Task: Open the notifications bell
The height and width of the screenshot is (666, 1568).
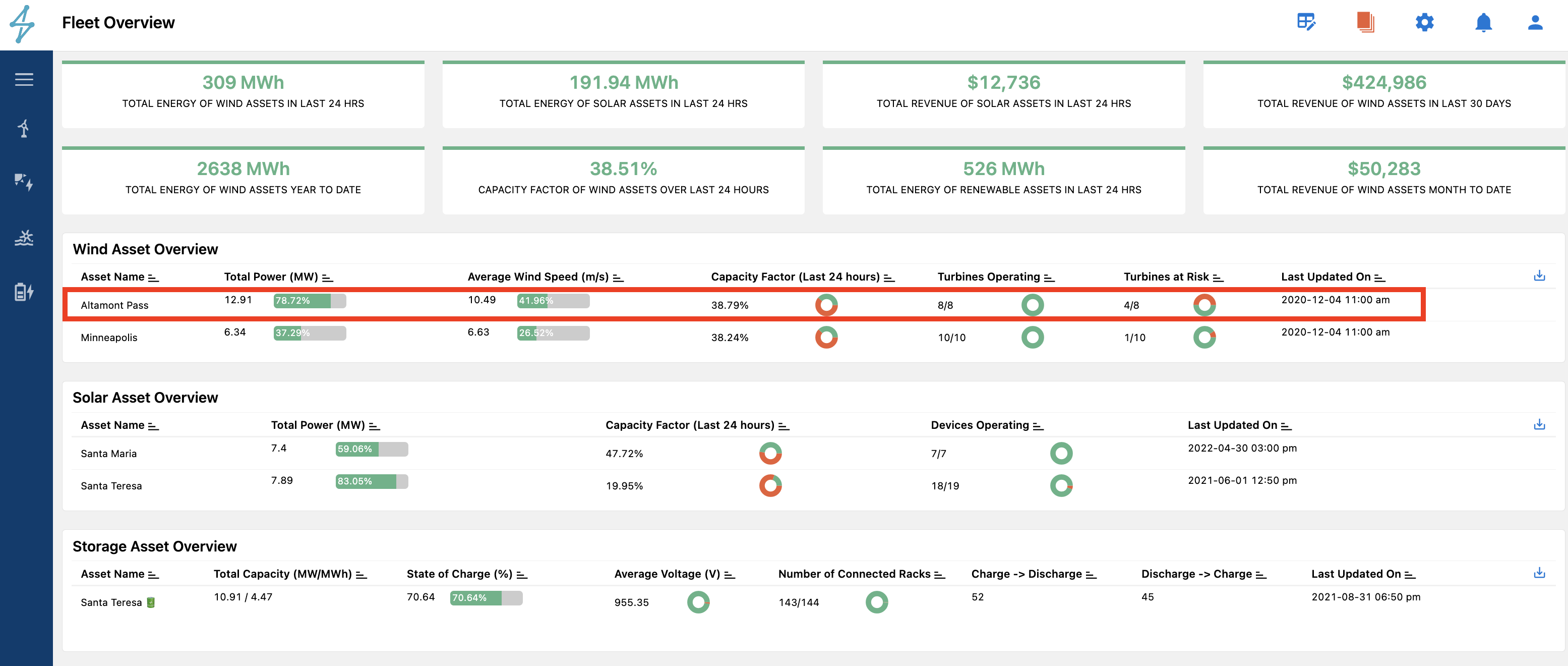Action: [1483, 23]
